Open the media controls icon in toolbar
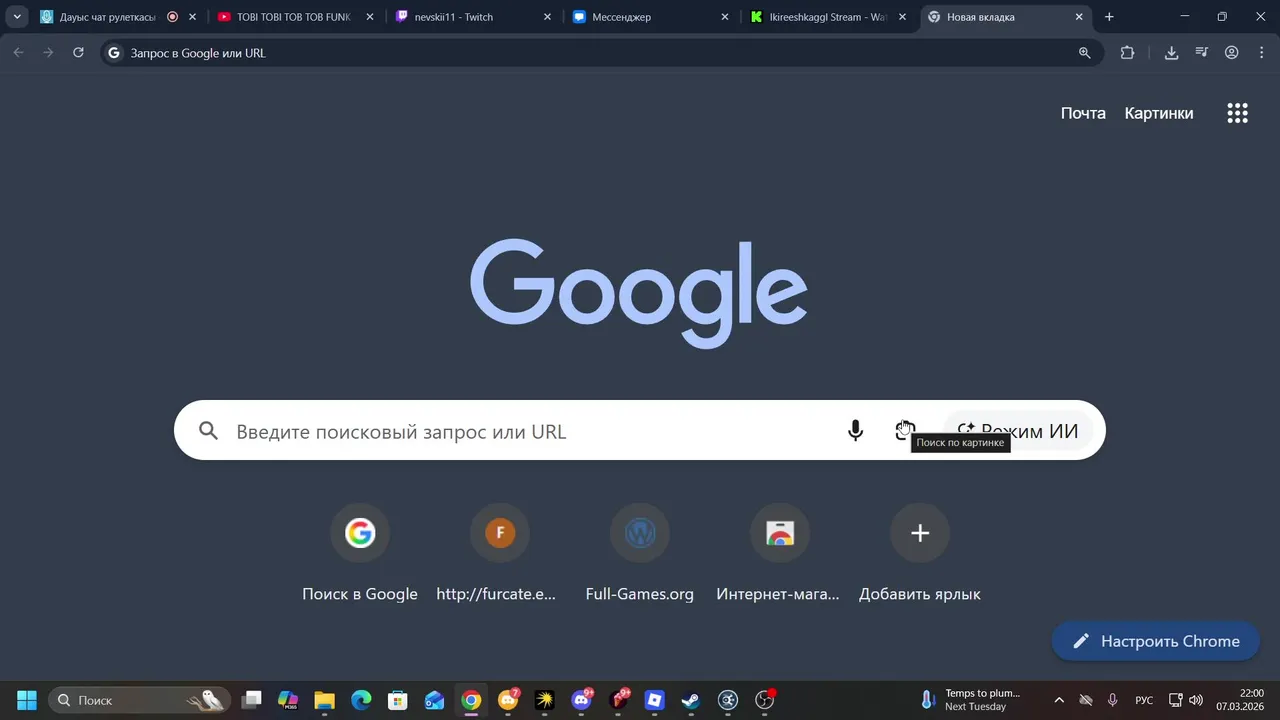This screenshot has height=720, width=1280. pos(1202,53)
